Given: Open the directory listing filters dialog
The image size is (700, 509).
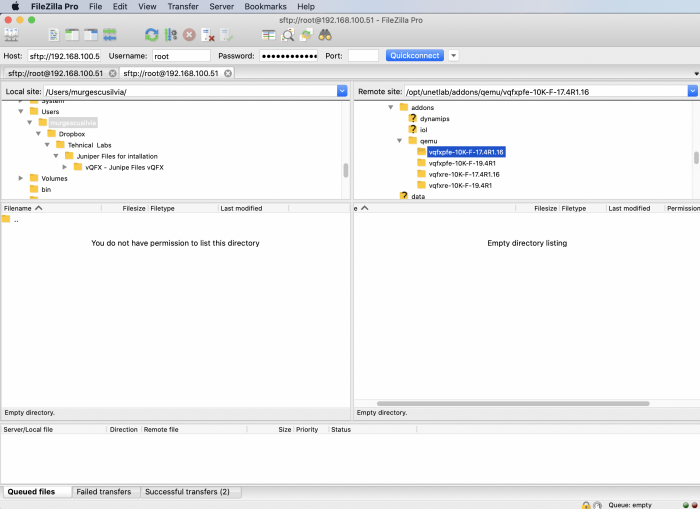Looking at the screenshot, I should pos(269,35).
